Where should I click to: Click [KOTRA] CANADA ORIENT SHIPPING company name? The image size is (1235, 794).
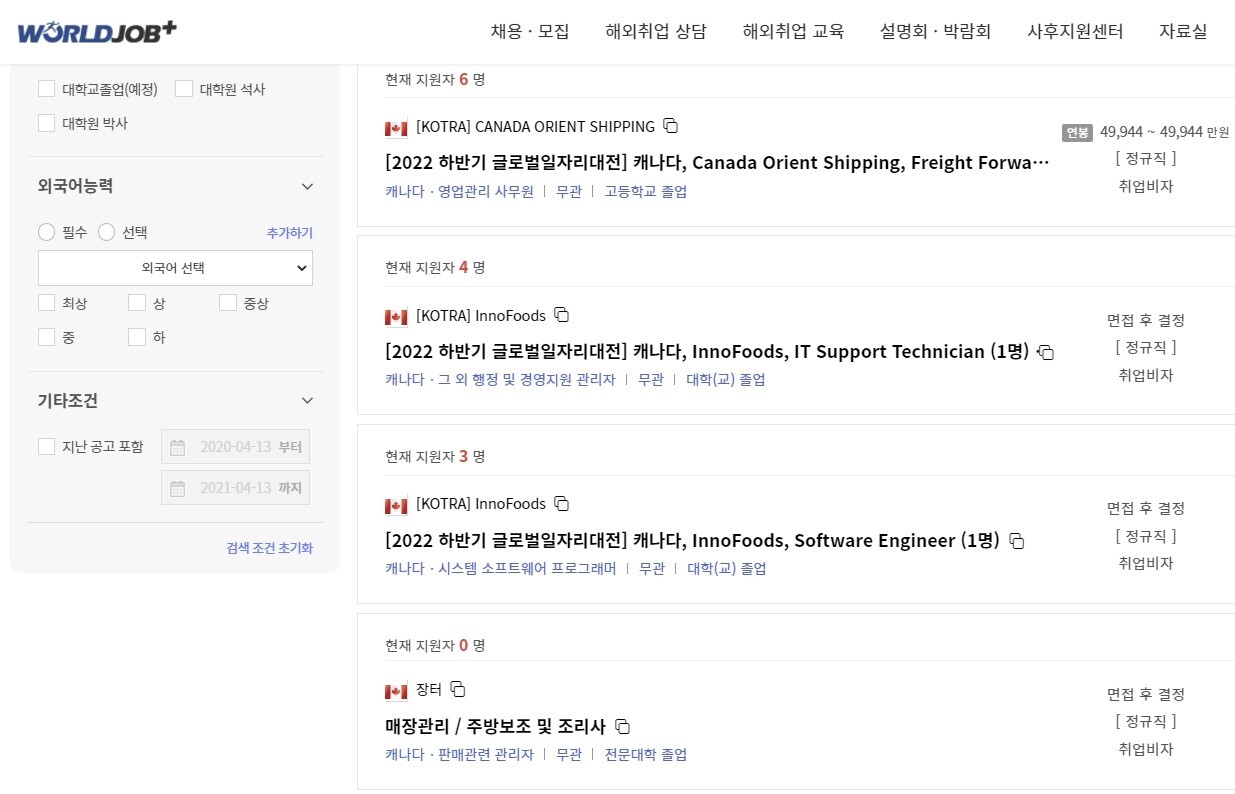coord(535,127)
